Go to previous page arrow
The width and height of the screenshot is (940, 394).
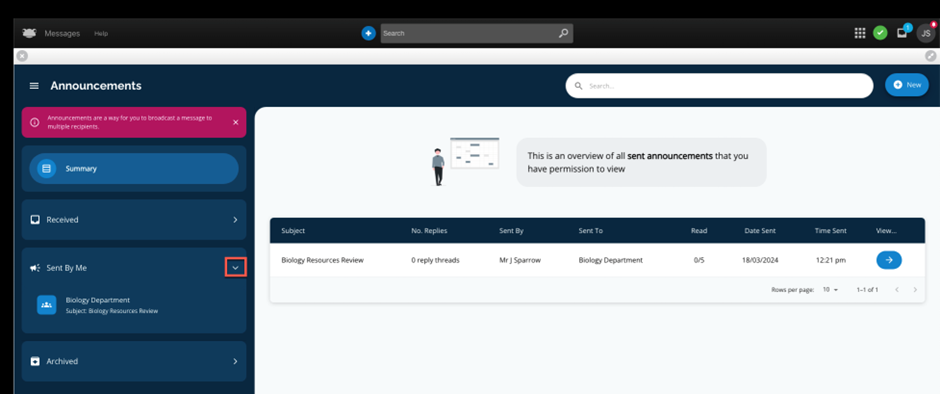point(897,290)
